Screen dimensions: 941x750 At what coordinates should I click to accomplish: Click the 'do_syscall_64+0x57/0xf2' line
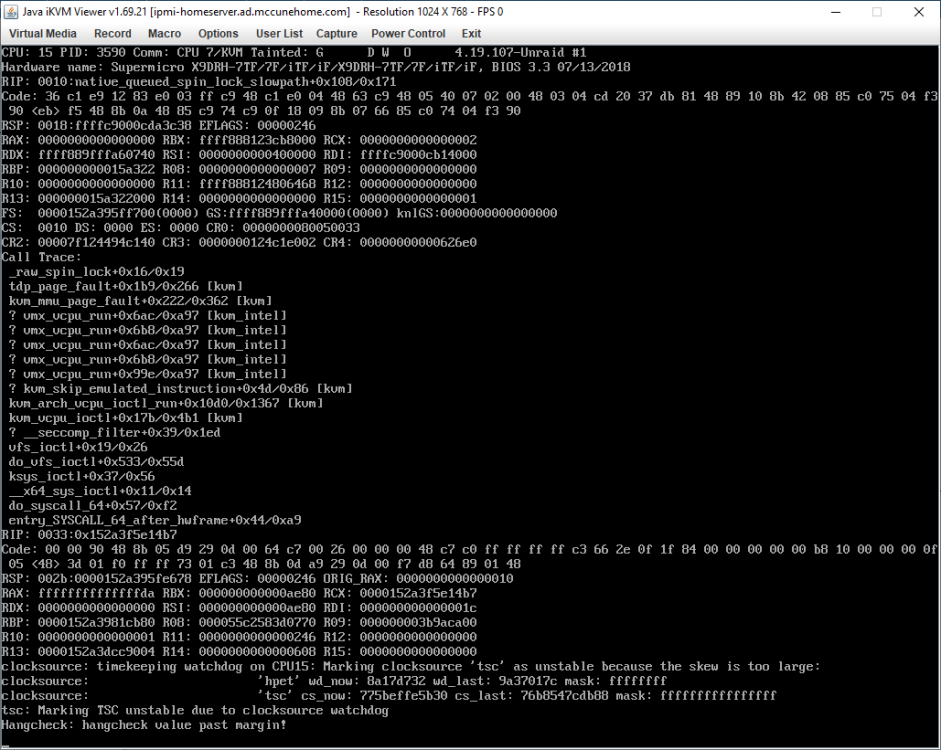92,506
